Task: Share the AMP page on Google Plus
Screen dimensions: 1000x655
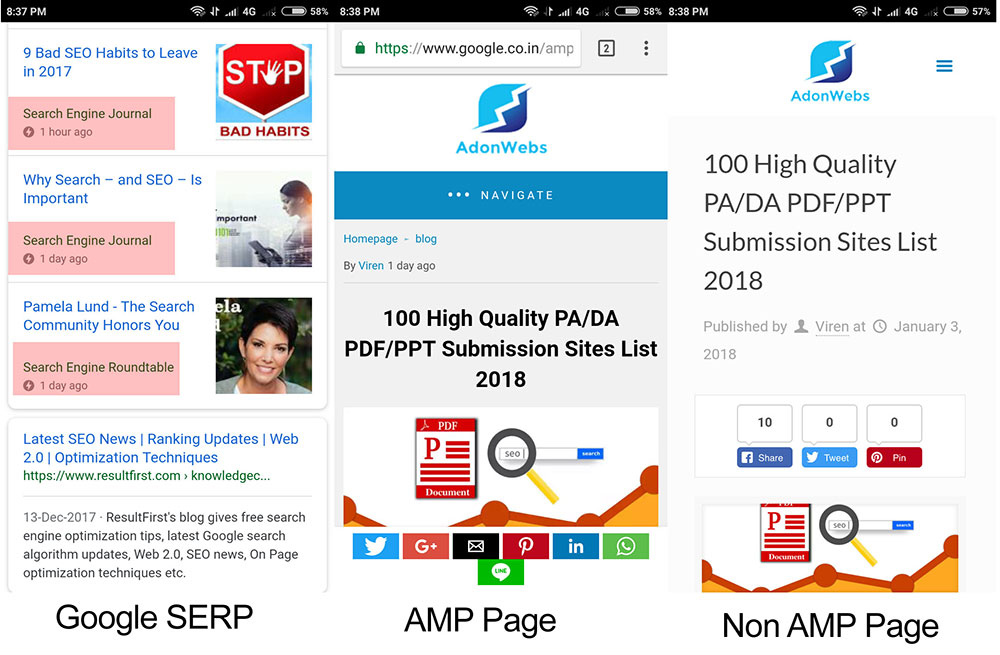Action: (x=425, y=546)
